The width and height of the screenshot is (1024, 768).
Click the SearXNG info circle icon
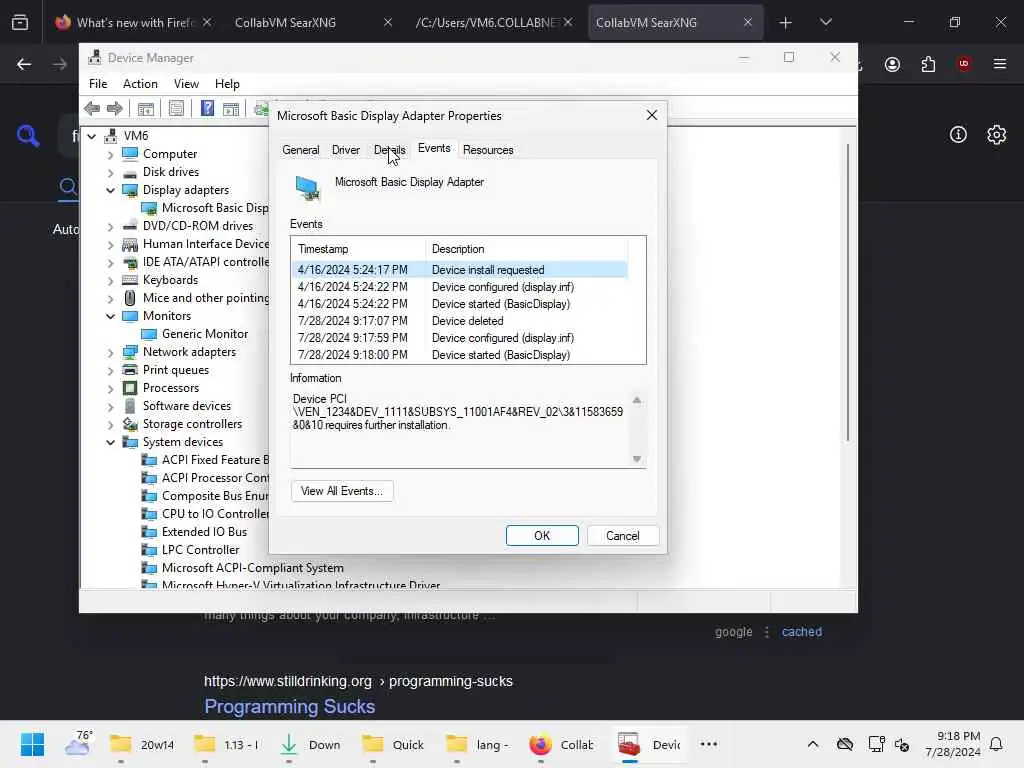click(958, 135)
